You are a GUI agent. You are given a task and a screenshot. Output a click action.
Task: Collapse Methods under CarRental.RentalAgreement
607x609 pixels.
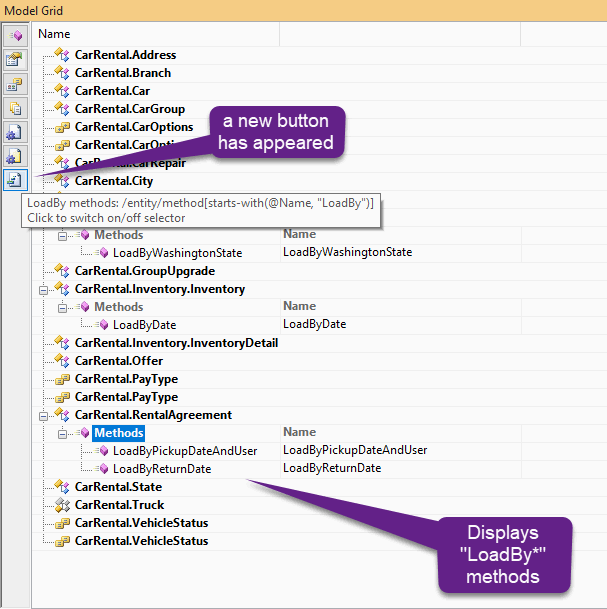(62, 433)
